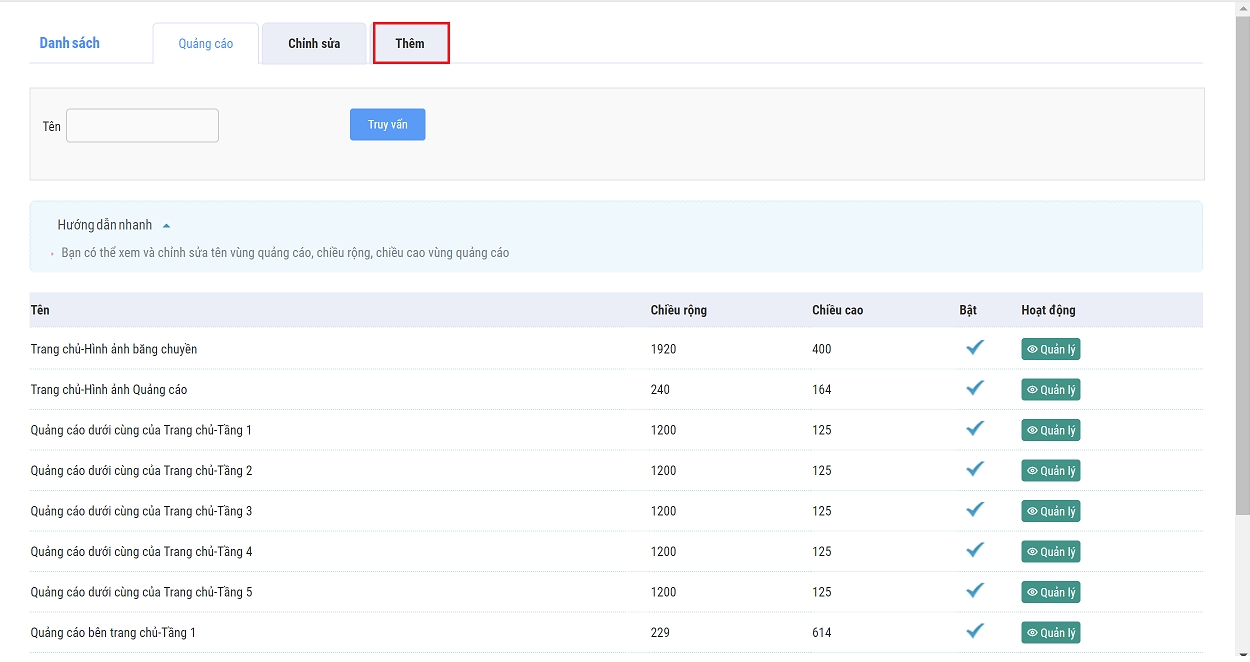Open Quản lý for Trang chủ-Tầng 2 row
Image resolution: width=1250 pixels, height=662 pixels.
coord(1050,471)
